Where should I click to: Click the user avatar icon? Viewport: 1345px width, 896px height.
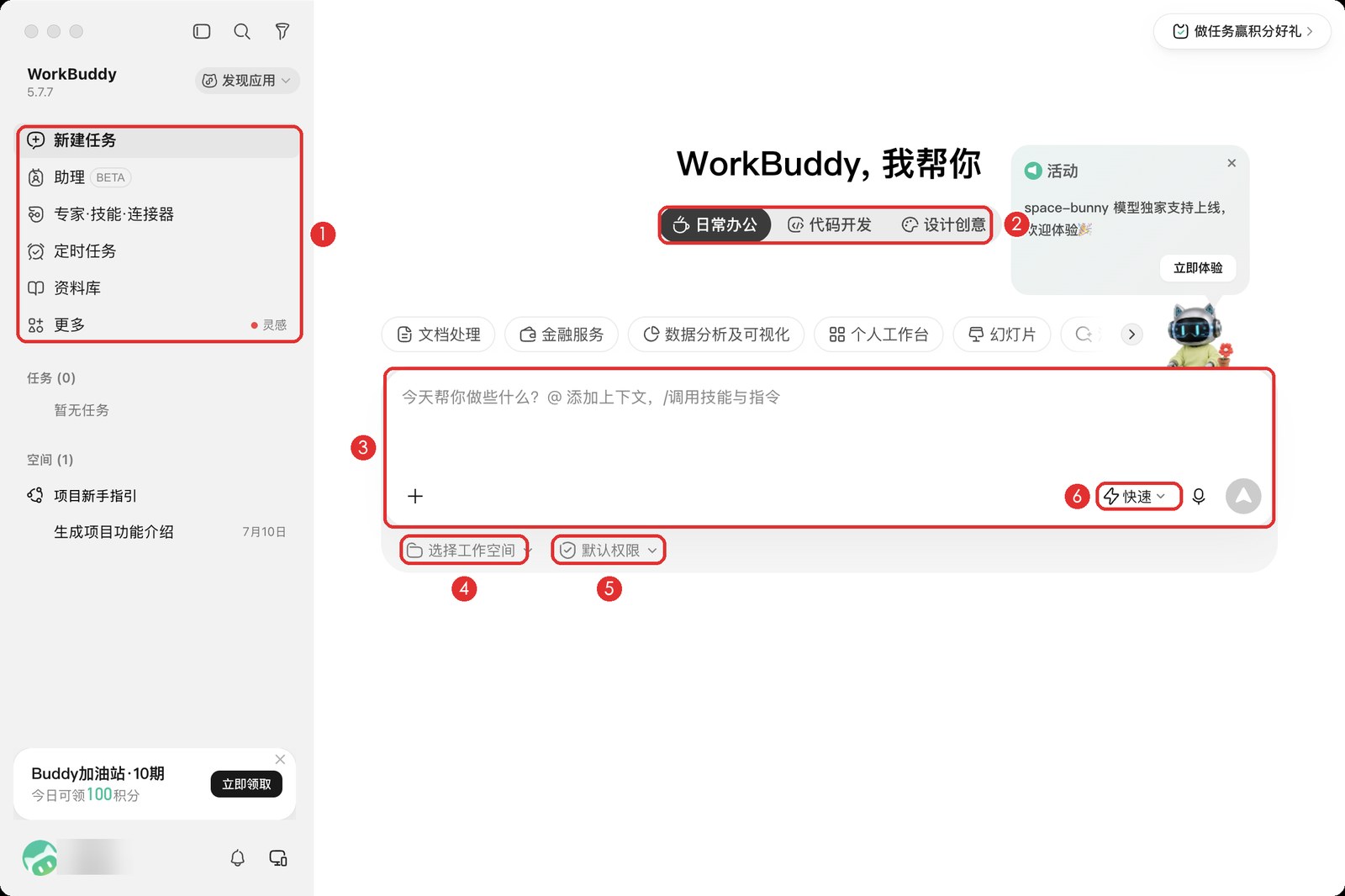pyautogui.click(x=40, y=858)
